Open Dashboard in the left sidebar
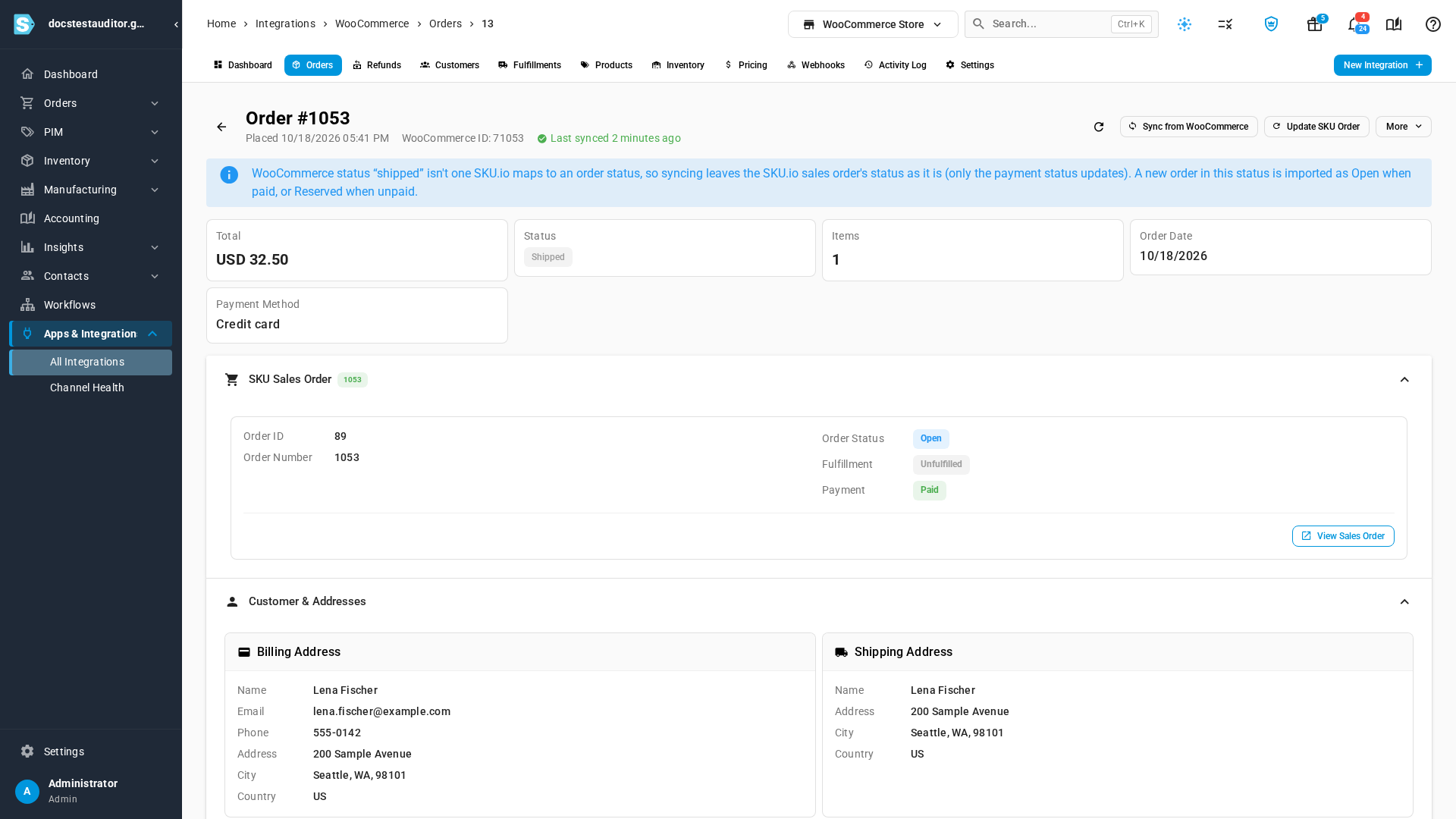1456x819 pixels. click(x=90, y=74)
